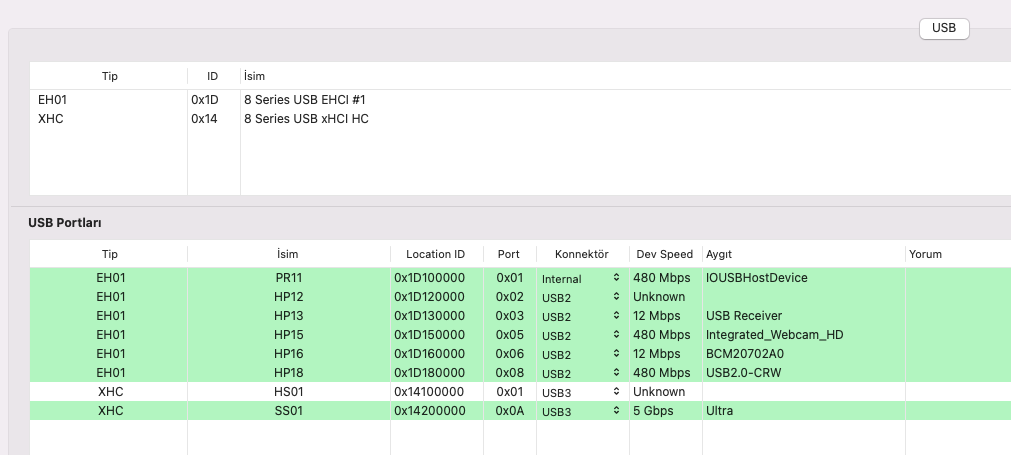The width and height of the screenshot is (1011, 455).
Task: Change connector type for HS01 port
Action: point(582,392)
